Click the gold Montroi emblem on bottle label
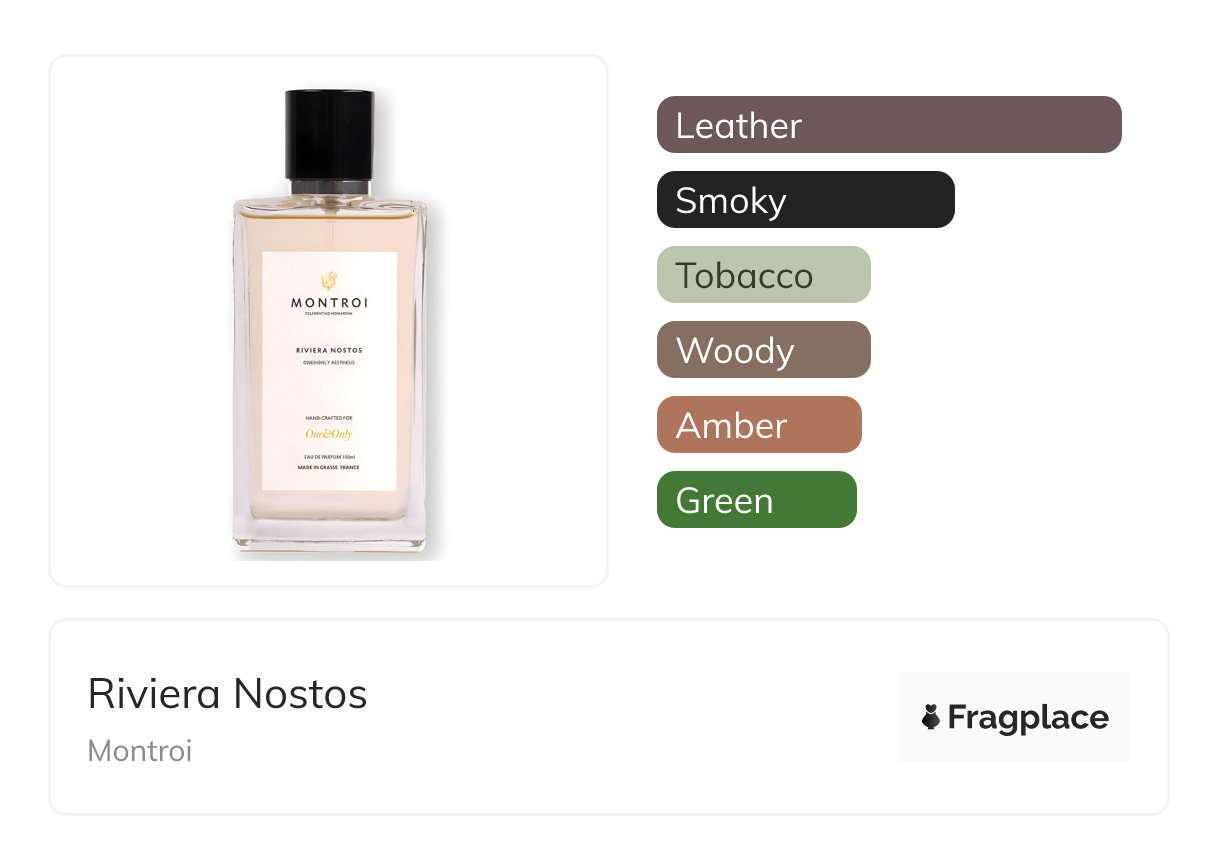This screenshot has width=1218, height=864. (329, 282)
